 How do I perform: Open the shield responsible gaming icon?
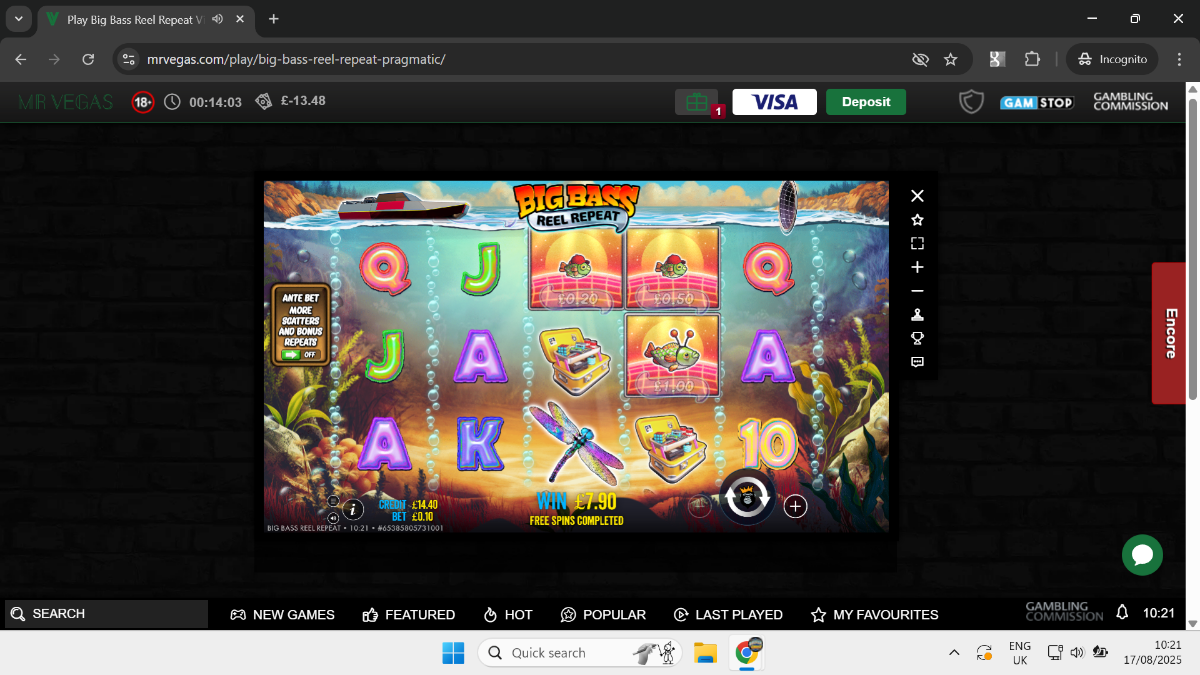tap(972, 102)
